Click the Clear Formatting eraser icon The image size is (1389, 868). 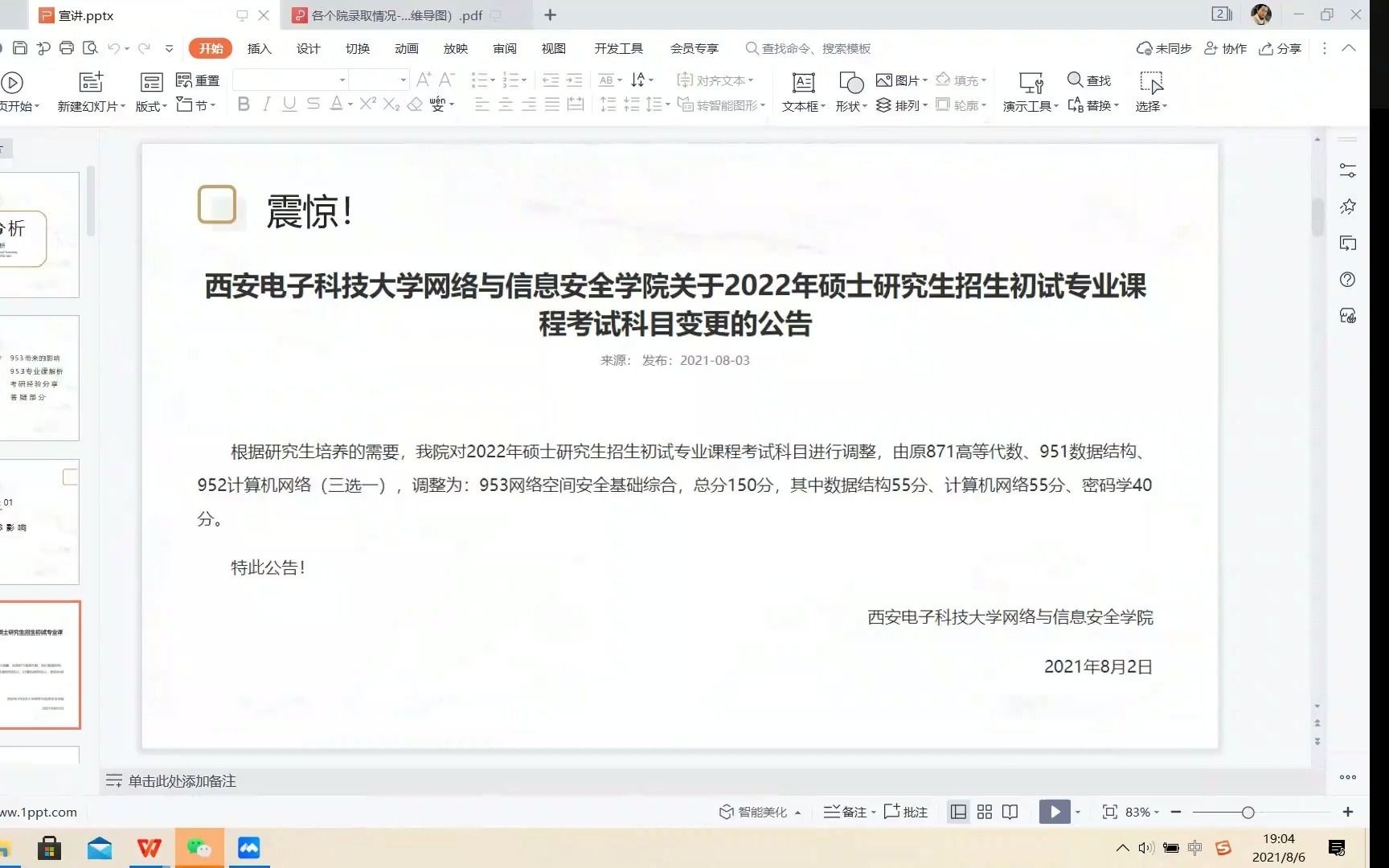415,104
